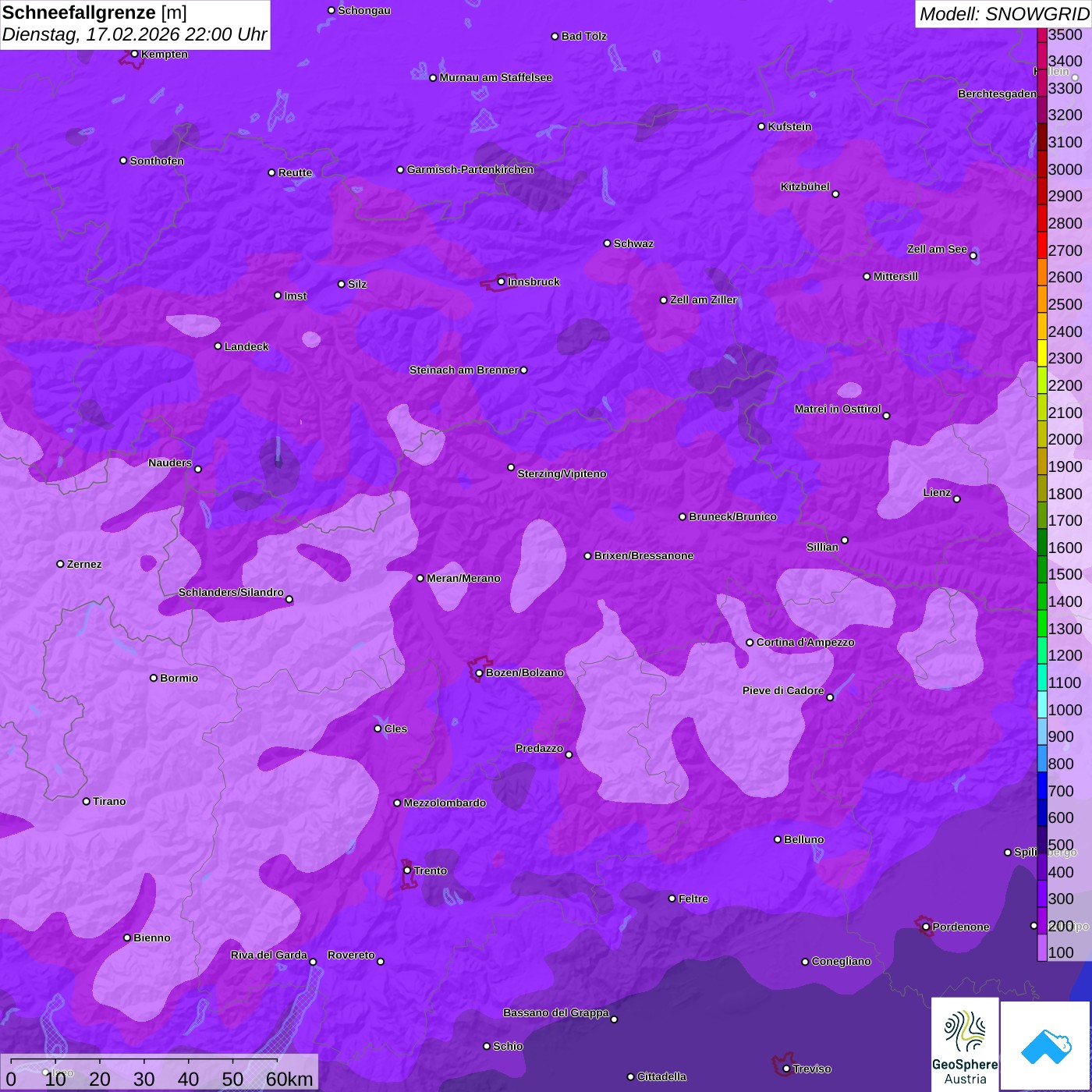This screenshot has width=1092, height=1092.
Task: Click the Sterzing/Vipiteno location dot
Action: (x=511, y=467)
